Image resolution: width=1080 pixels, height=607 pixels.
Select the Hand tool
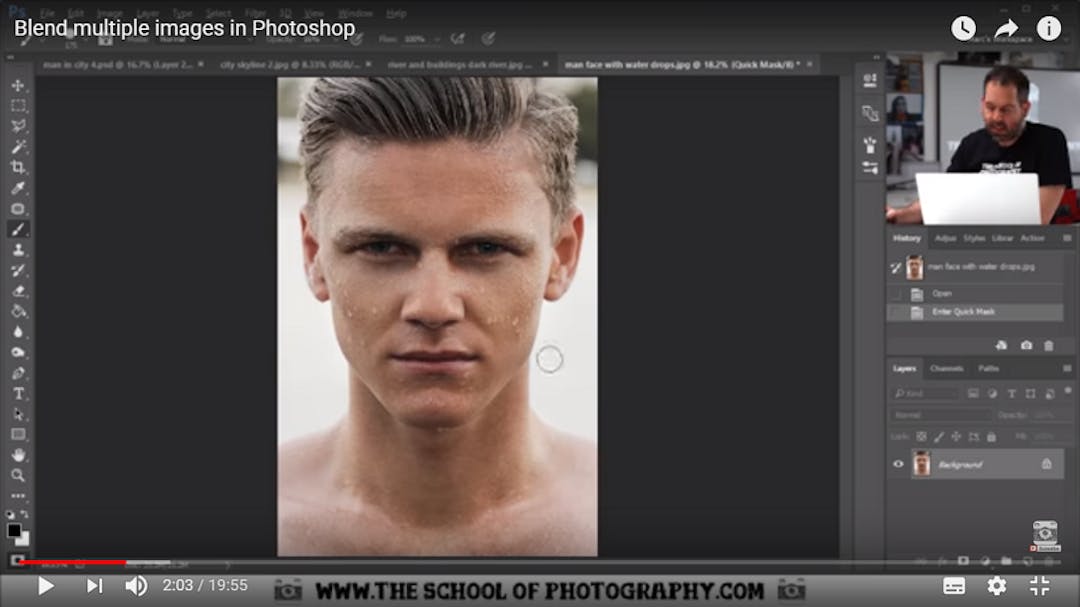(18, 455)
